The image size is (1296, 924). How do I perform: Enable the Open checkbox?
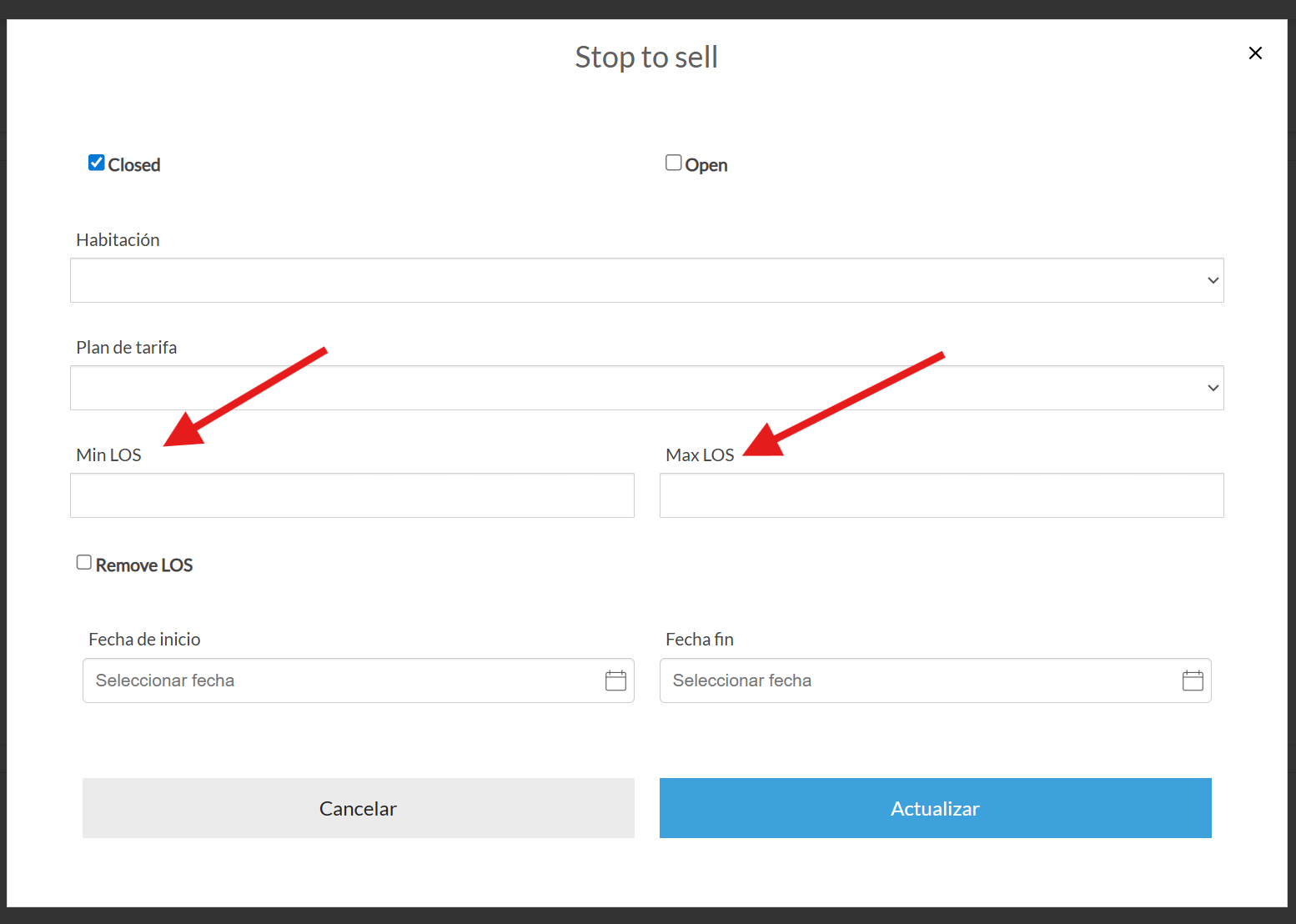coord(673,163)
